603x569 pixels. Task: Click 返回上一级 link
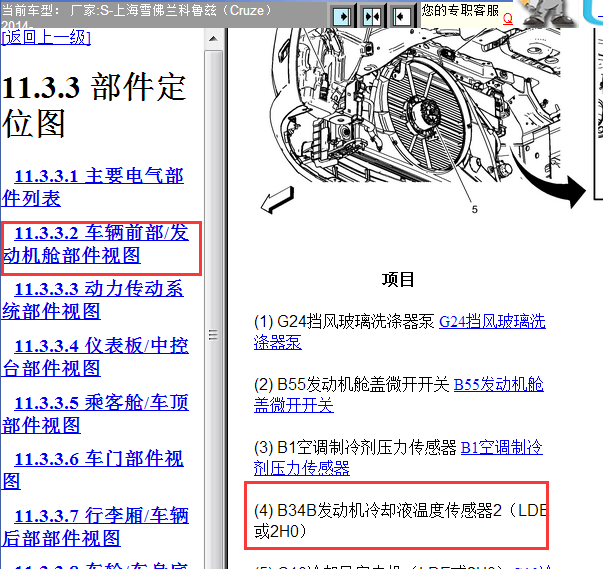(46, 38)
